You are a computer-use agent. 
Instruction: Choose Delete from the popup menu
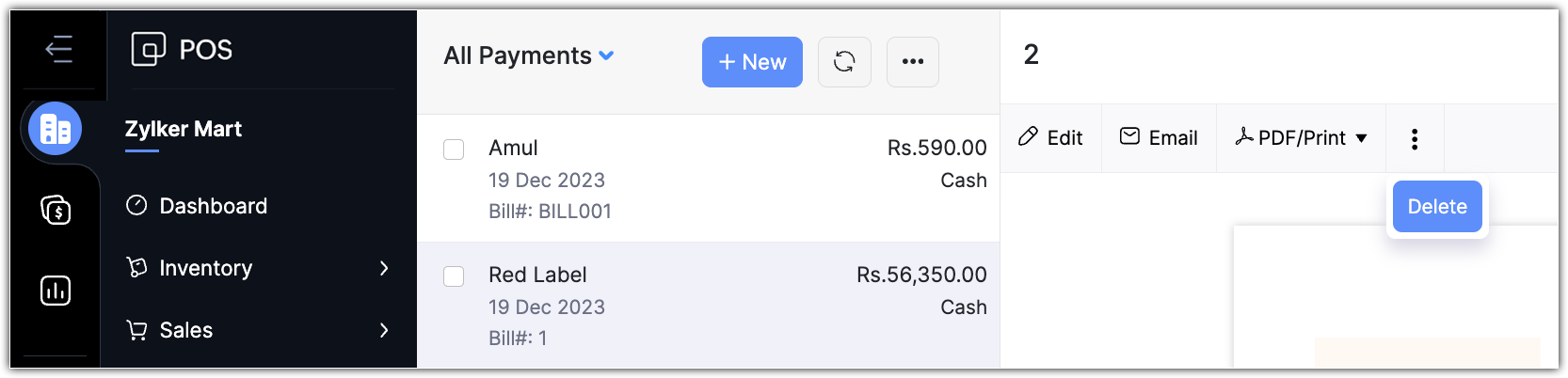[x=1436, y=207]
